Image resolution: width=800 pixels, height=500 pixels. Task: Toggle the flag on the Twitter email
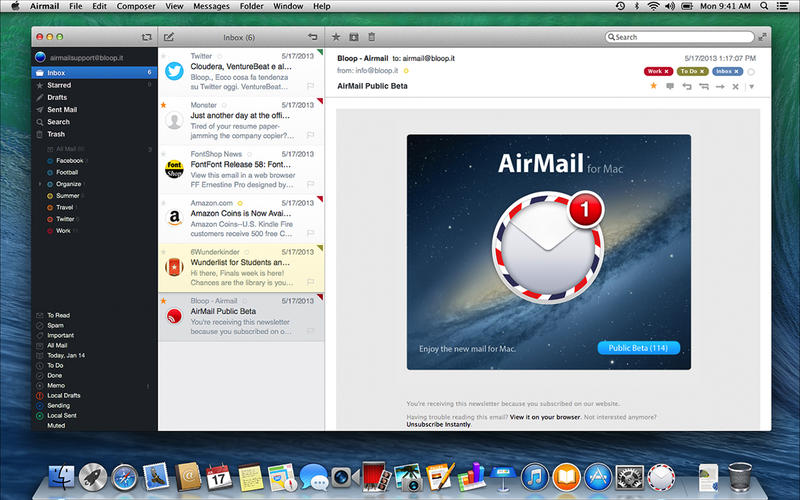(x=311, y=88)
